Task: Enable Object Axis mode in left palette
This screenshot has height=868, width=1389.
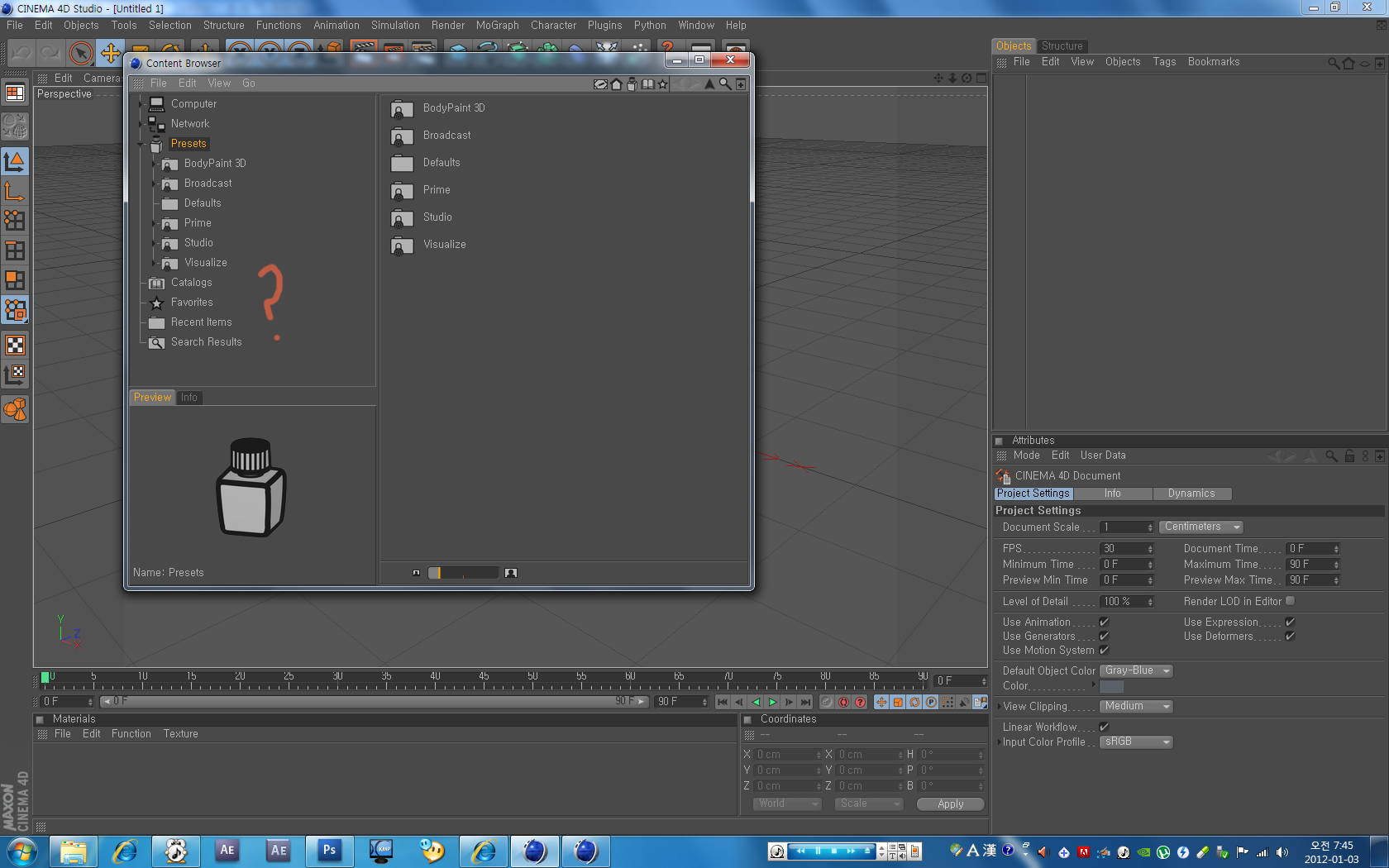Action: coord(15,192)
